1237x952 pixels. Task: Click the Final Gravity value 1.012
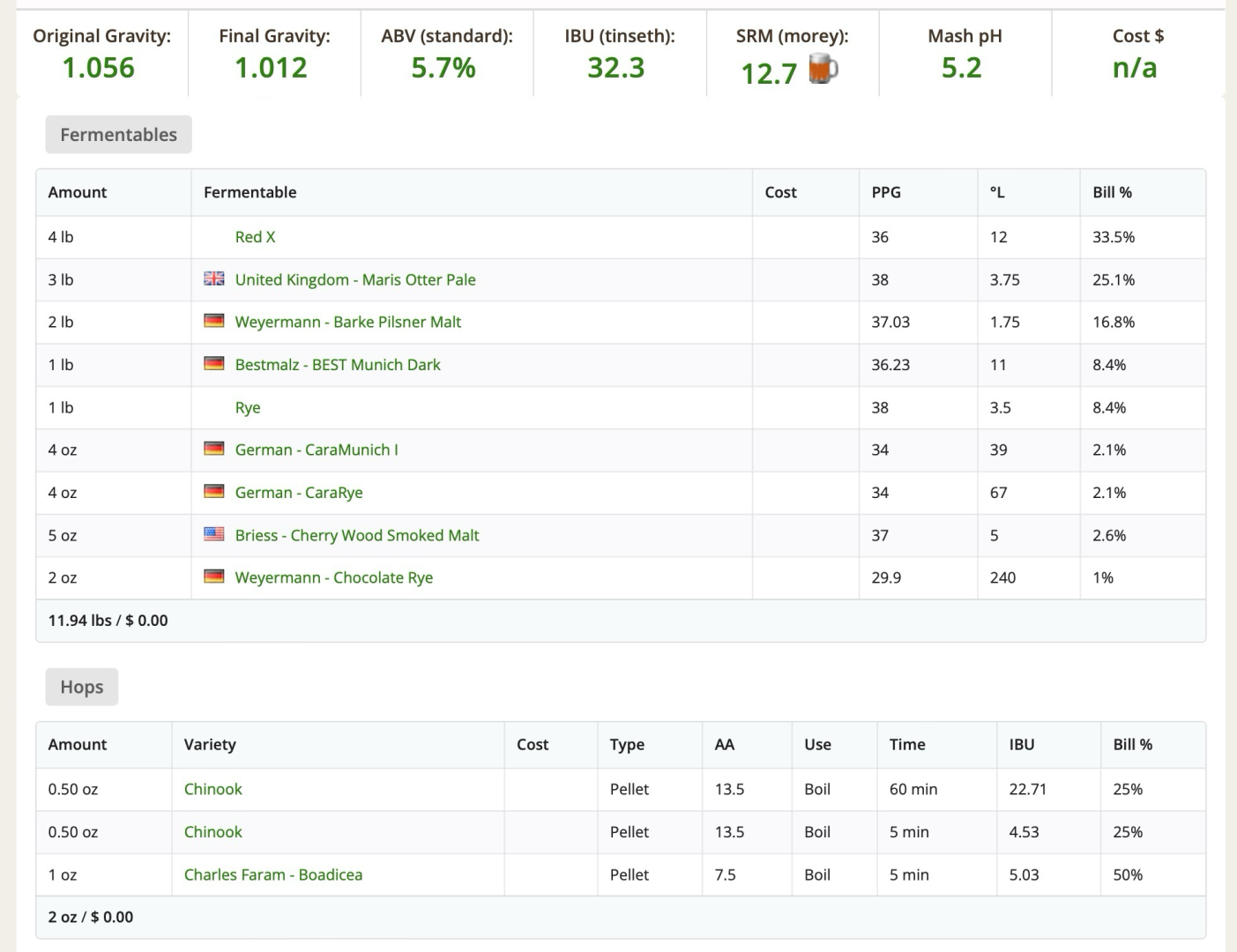point(271,68)
